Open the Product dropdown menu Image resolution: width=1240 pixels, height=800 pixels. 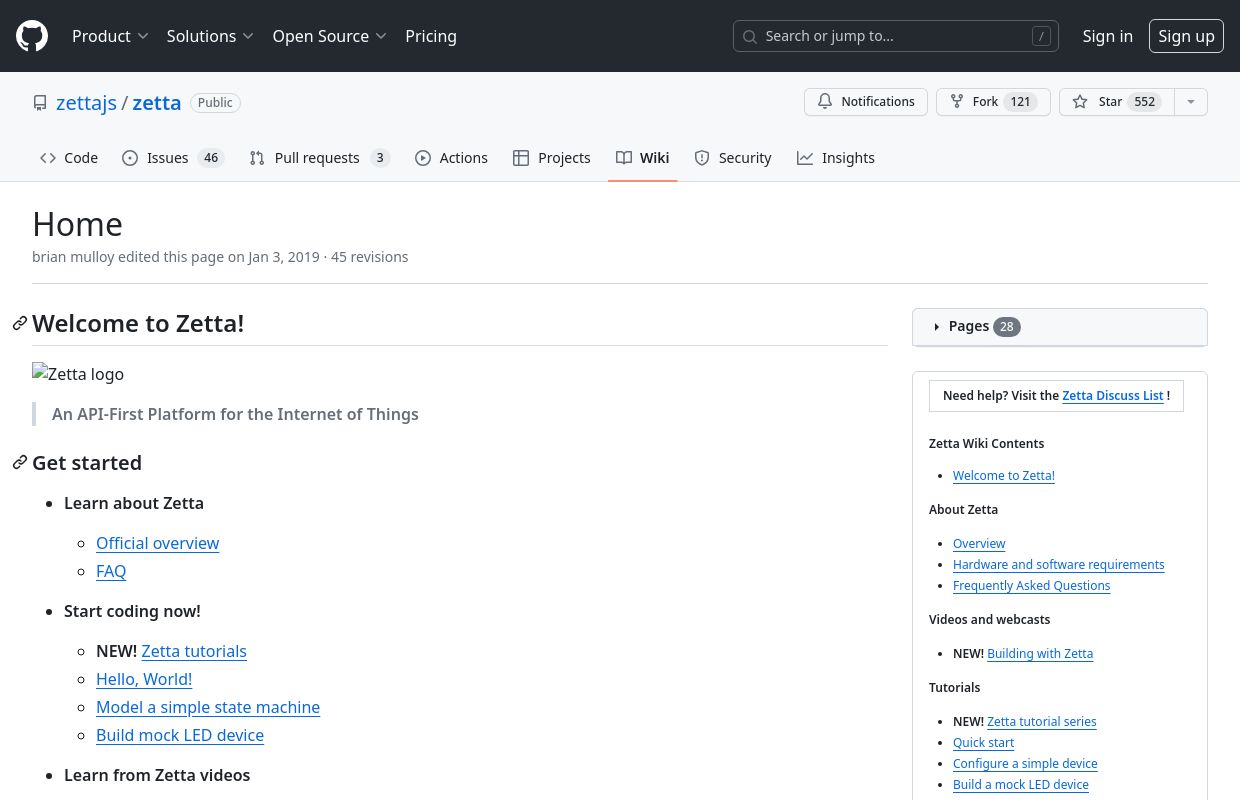pyautogui.click(x=110, y=36)
